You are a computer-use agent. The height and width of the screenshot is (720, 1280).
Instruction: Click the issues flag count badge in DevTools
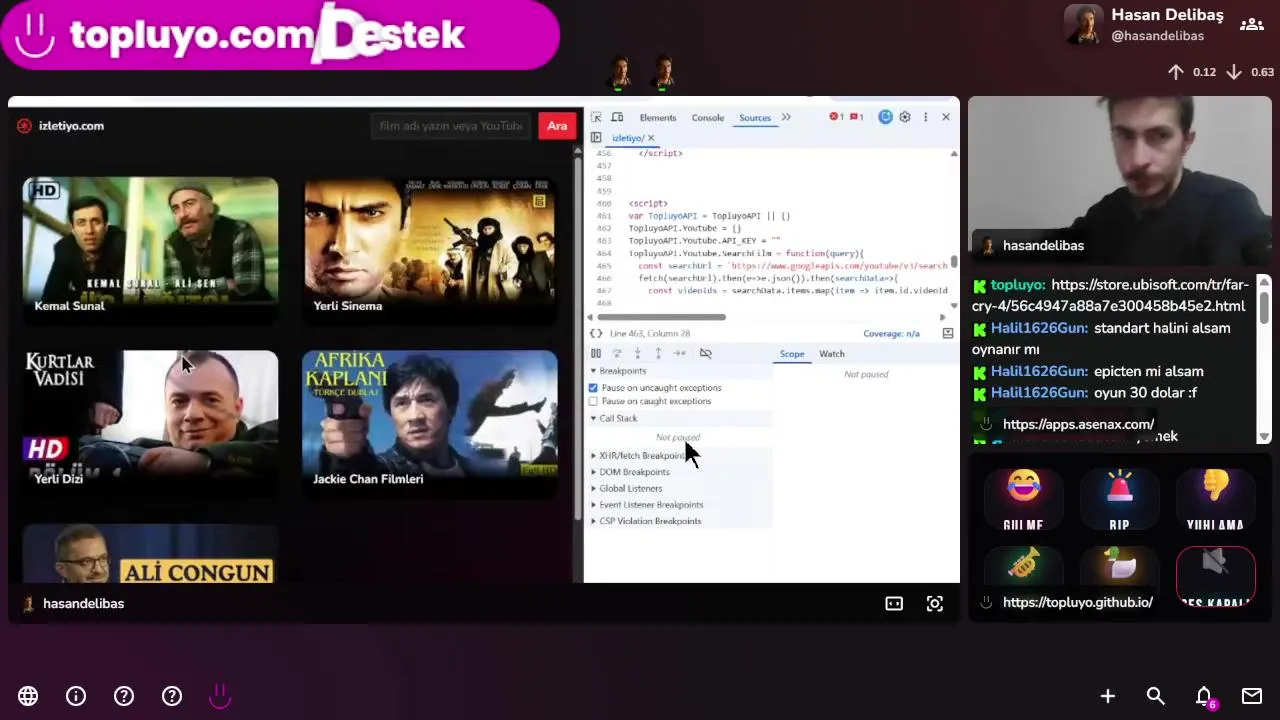click(x=856, y=117)
